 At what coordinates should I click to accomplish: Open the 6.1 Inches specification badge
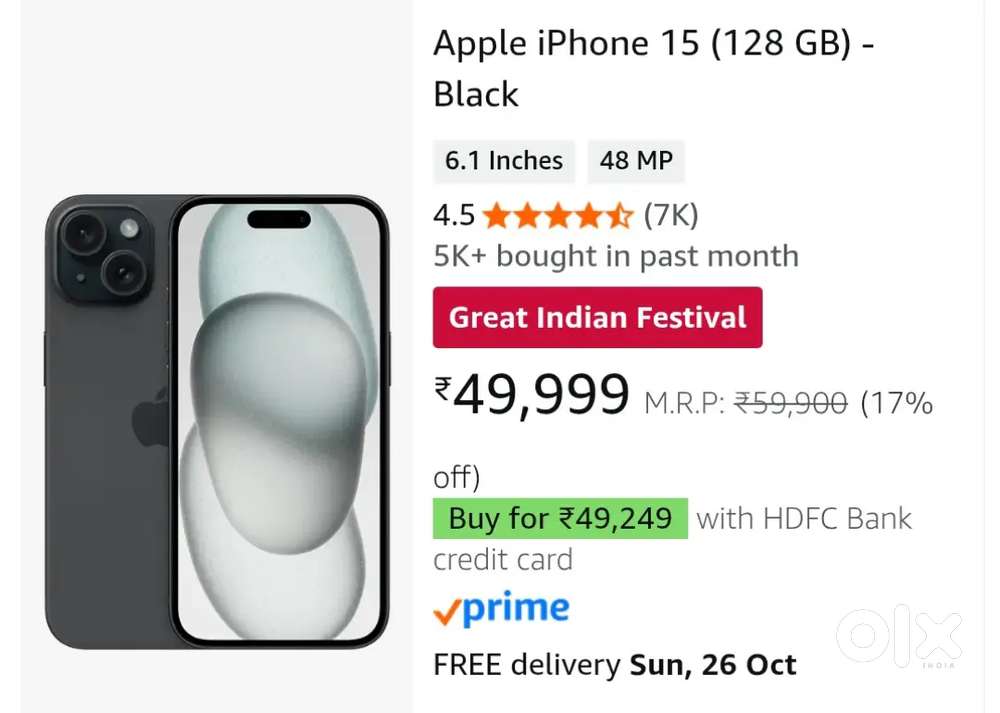pos(504,161)
